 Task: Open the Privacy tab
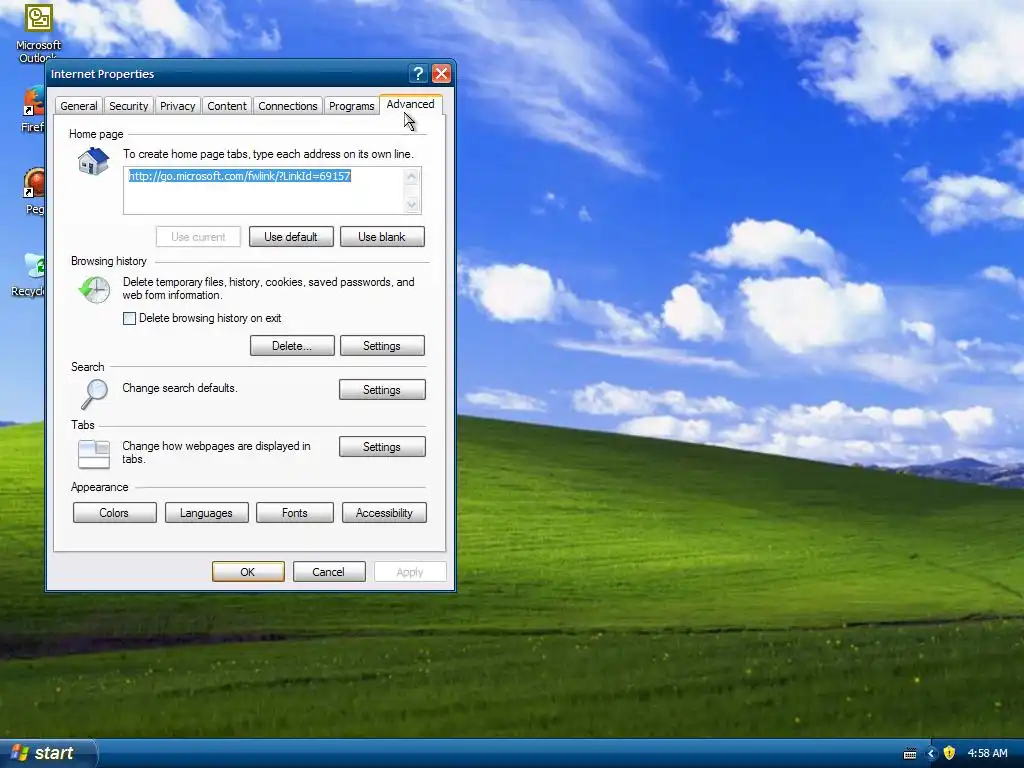pos(178,106)
